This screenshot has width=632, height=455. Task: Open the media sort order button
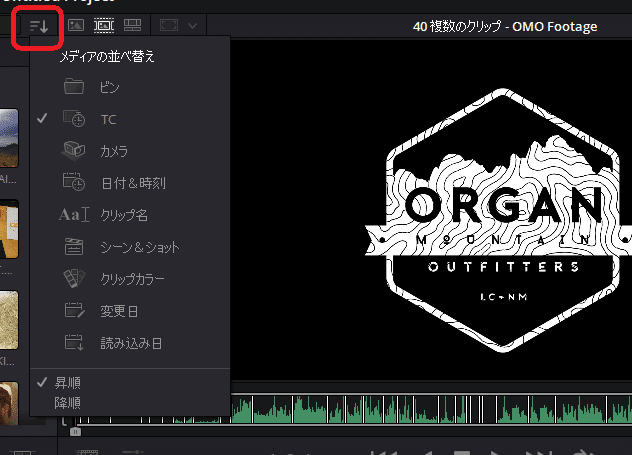(39, 27)
